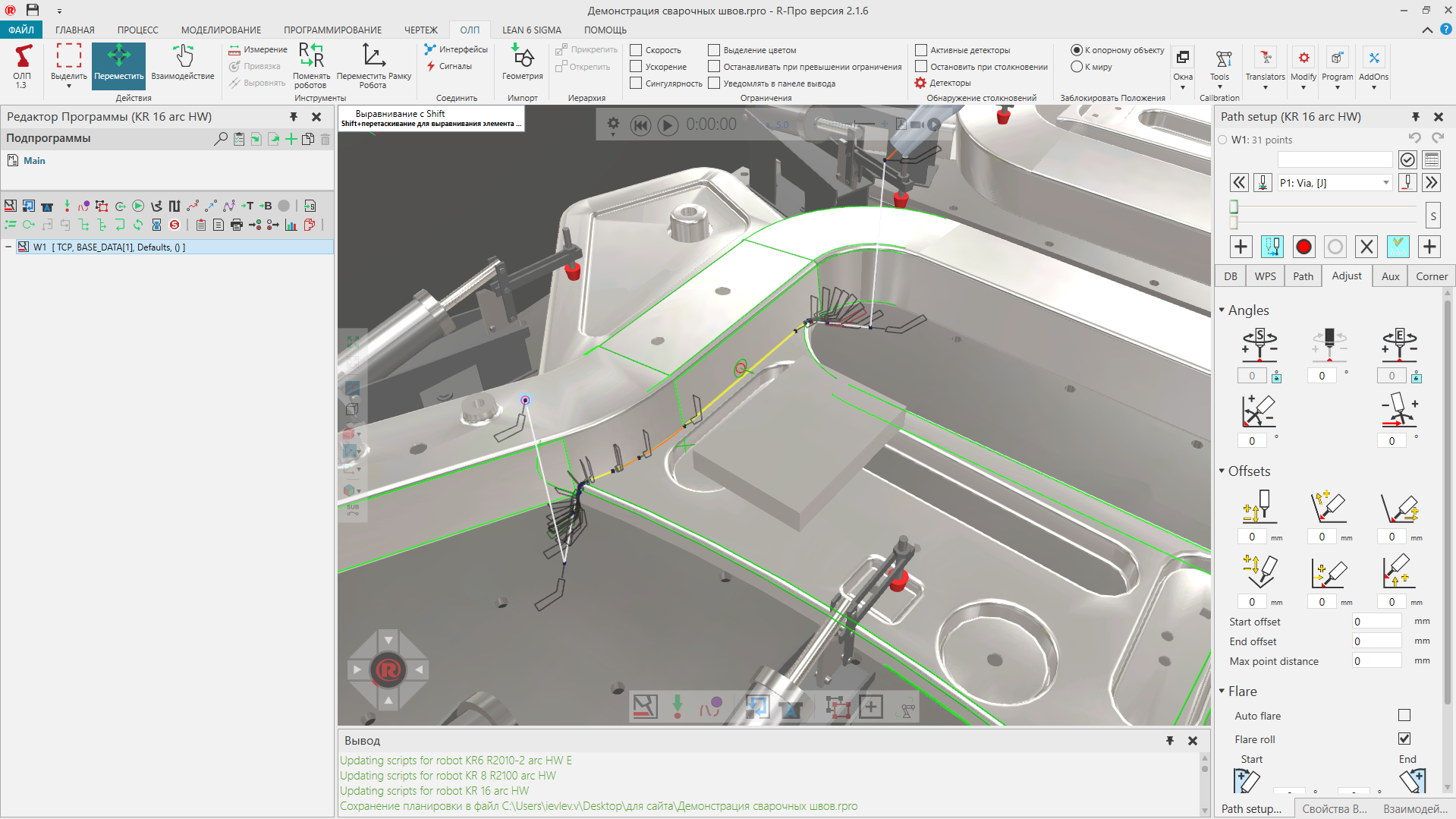Screen dimensions: 1456x819
Task: Collapse the Angles section
Action: point(1222,310)
